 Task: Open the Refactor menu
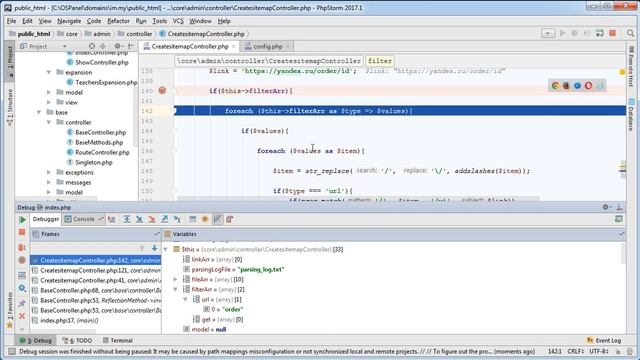point(118,21)
